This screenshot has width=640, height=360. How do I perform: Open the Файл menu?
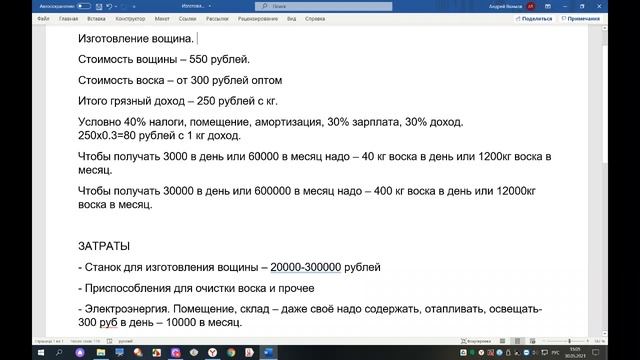coord(43,19)
